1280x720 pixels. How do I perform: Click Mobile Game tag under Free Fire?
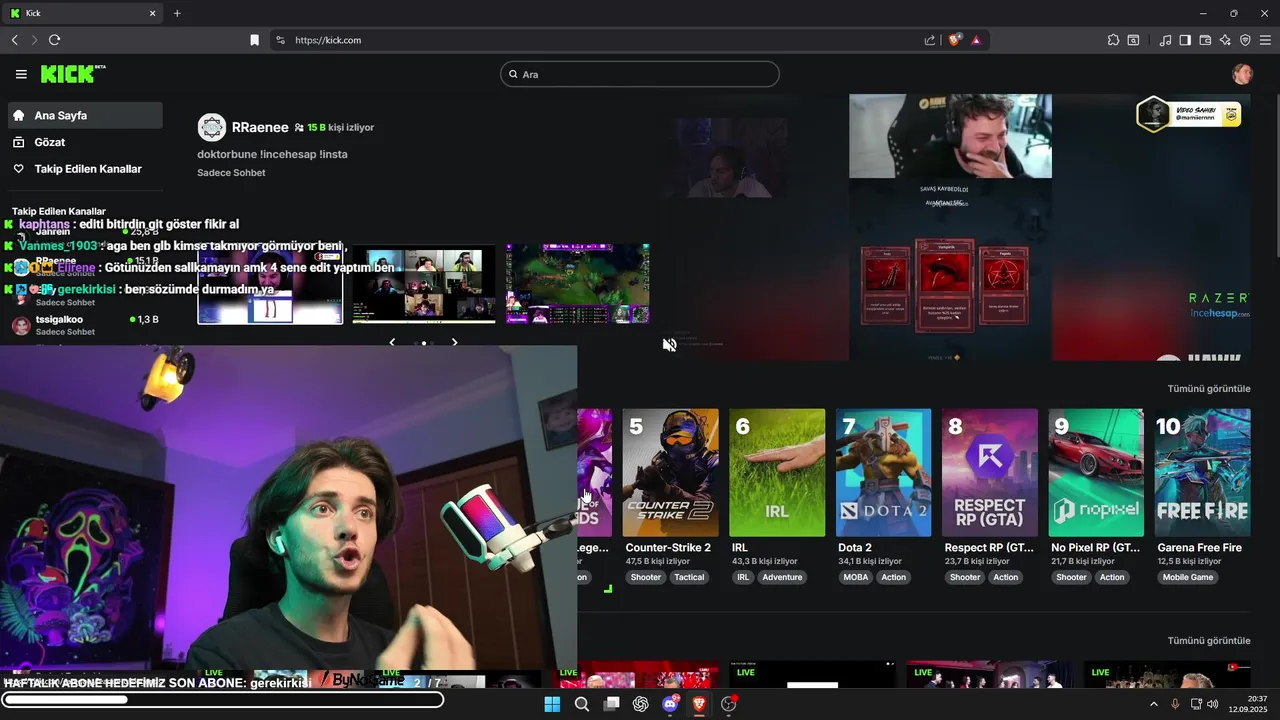pyautogui.click(x=1188, y=577)
